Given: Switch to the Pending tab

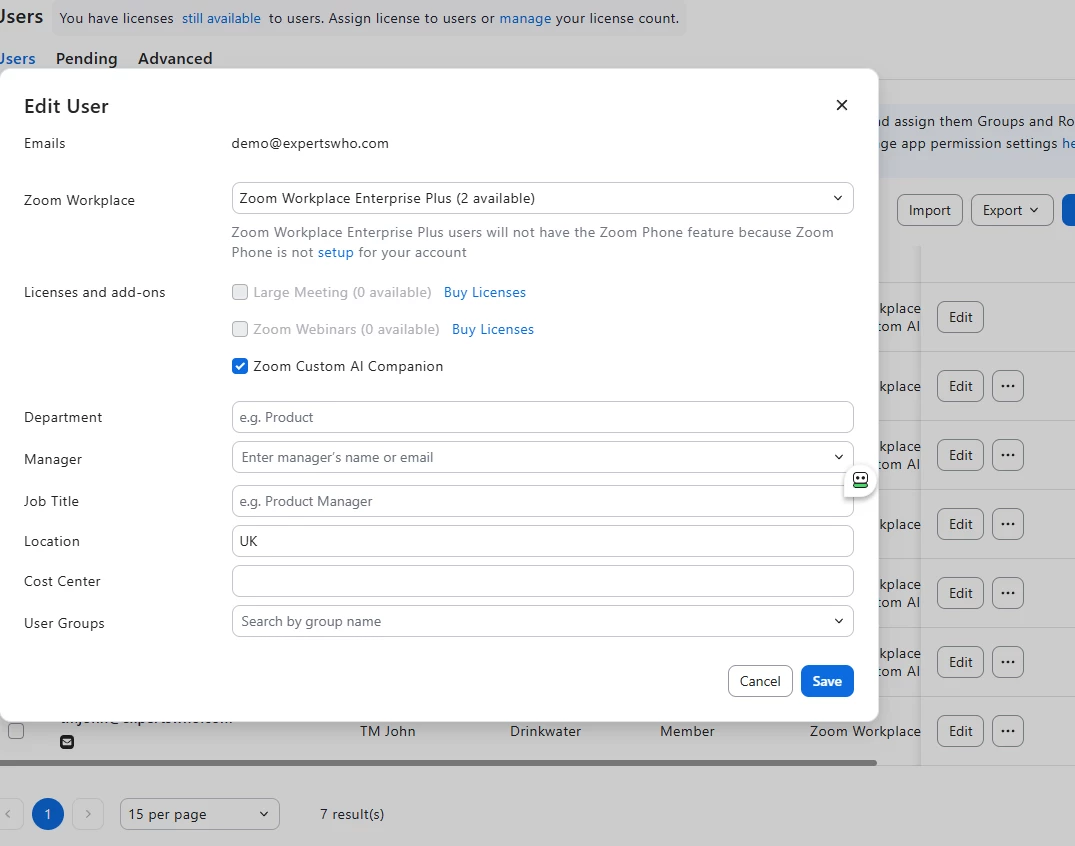Looking at the screenshot, I should pyautogui.click(x=86, y=59).
